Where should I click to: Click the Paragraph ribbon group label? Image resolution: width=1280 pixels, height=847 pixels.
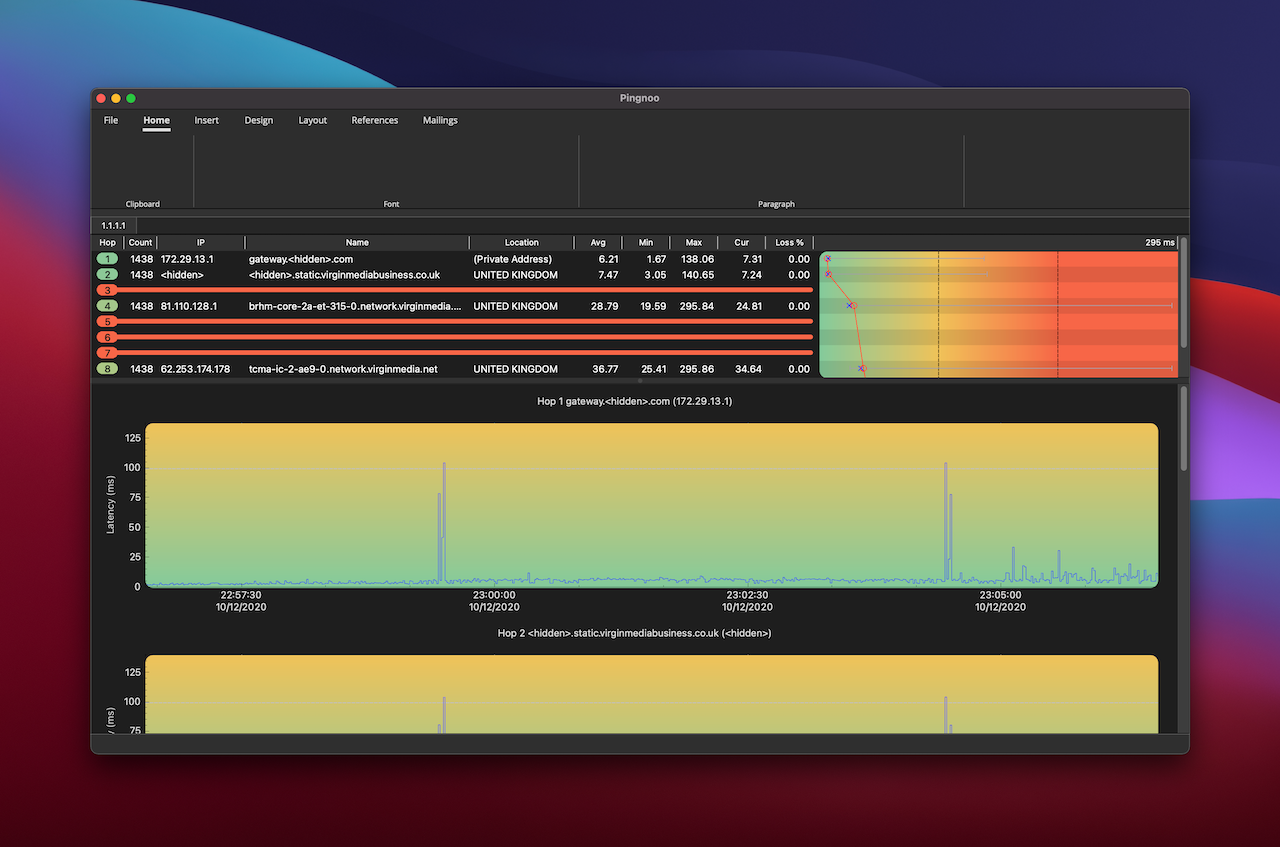click(776, 204)
